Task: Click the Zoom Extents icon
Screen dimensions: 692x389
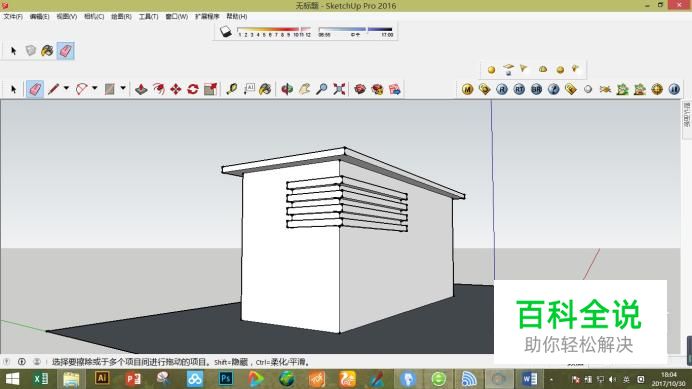Action: tap(339, 89)
